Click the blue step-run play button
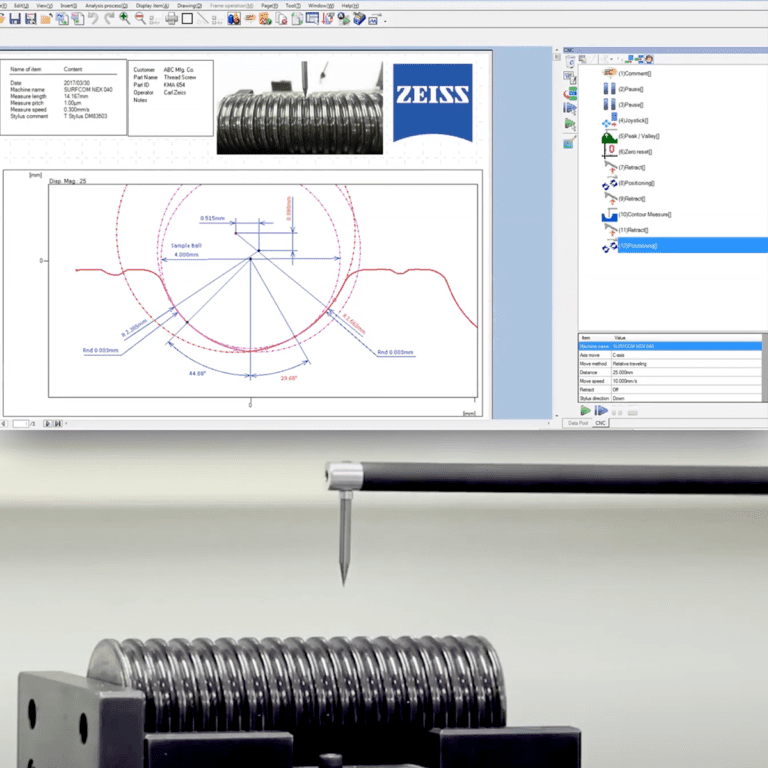The height and width of the screenshot is (768, 768). click(x=601, y=411)
